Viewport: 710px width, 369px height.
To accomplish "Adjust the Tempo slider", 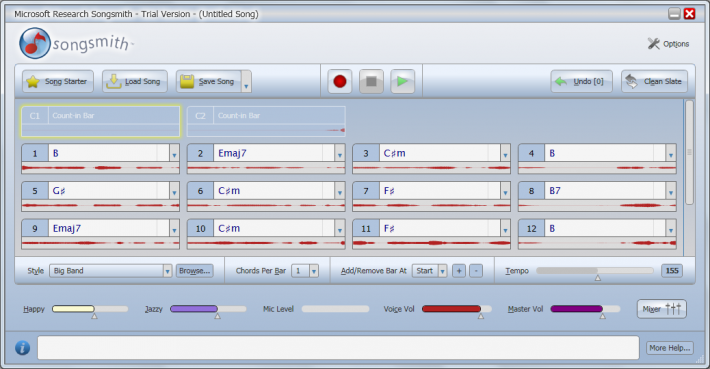I will pos(595,272).
